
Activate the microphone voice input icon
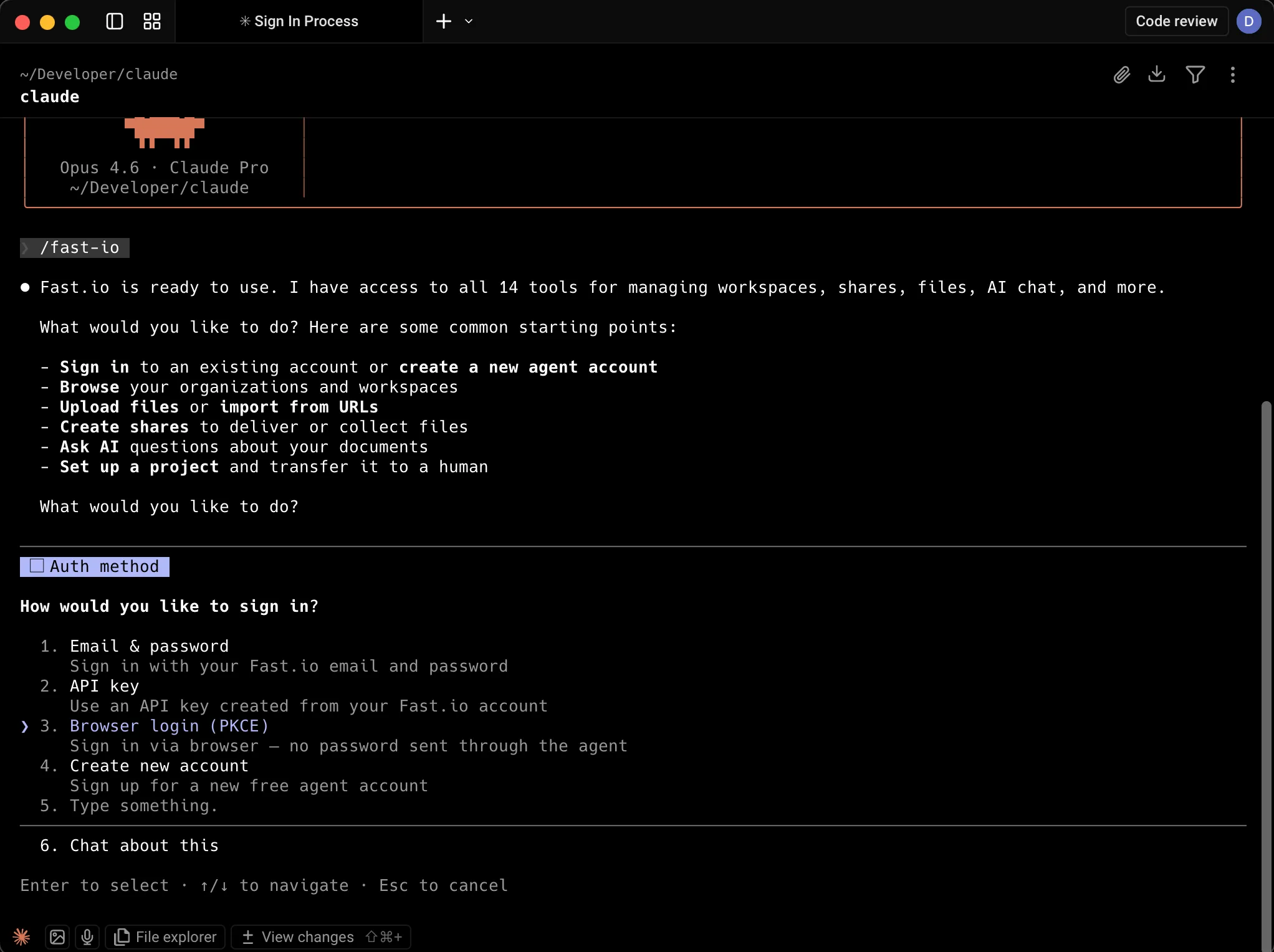pos(87,936)
